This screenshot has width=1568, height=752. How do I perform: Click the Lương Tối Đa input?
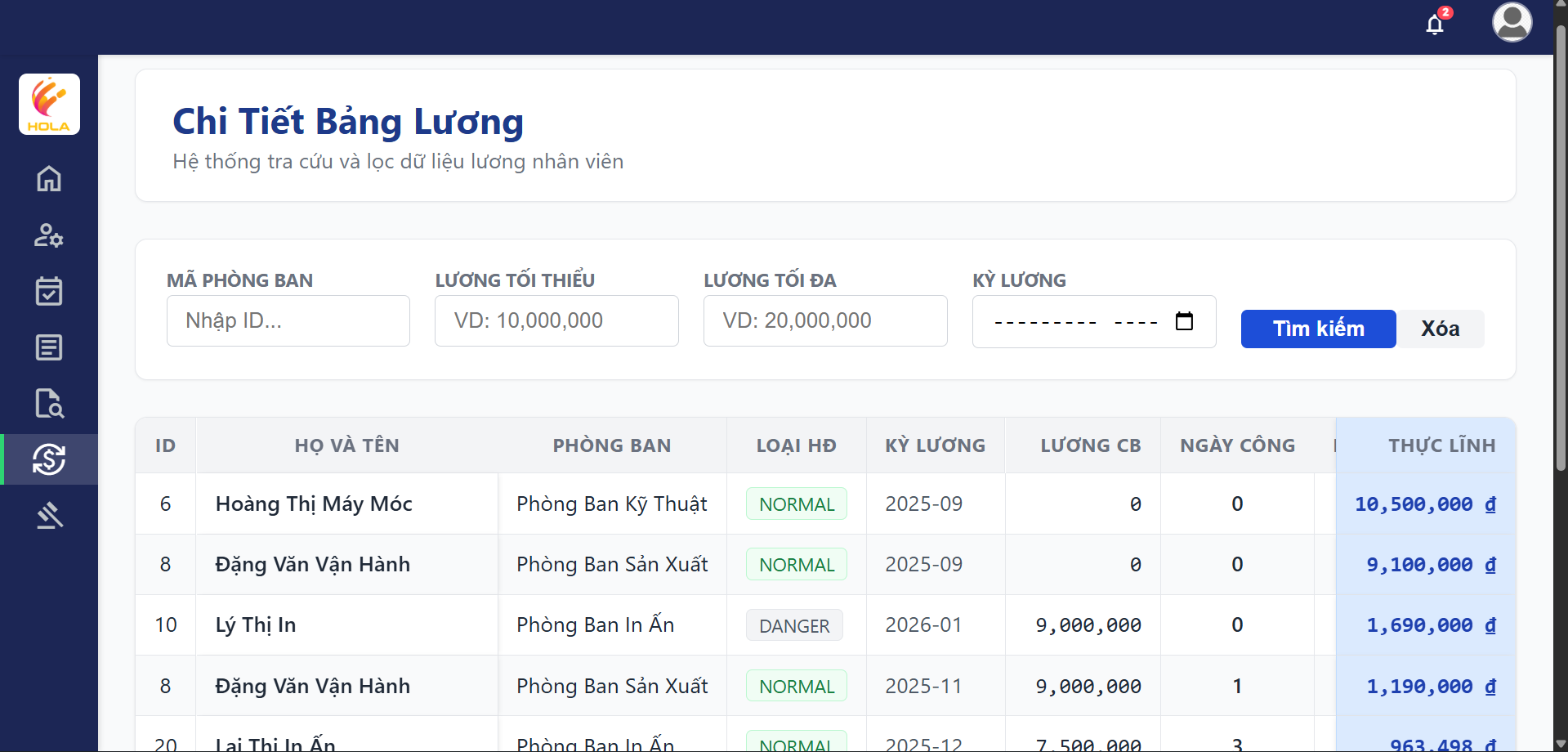(x=824, y=320)
